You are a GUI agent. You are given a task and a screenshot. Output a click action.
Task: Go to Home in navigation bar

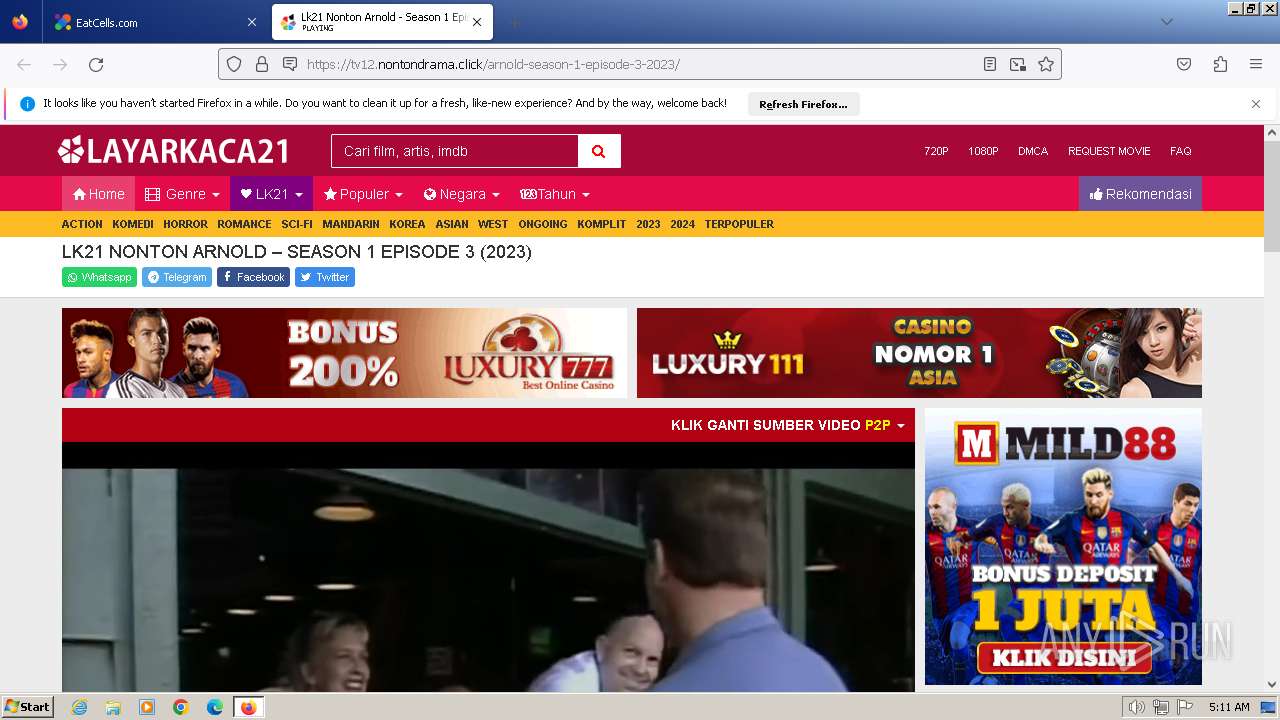tap(98, 194)
